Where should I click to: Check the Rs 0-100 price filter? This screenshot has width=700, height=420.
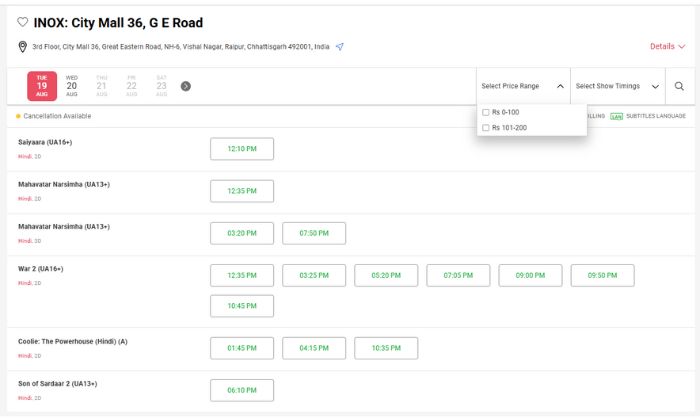486,112
